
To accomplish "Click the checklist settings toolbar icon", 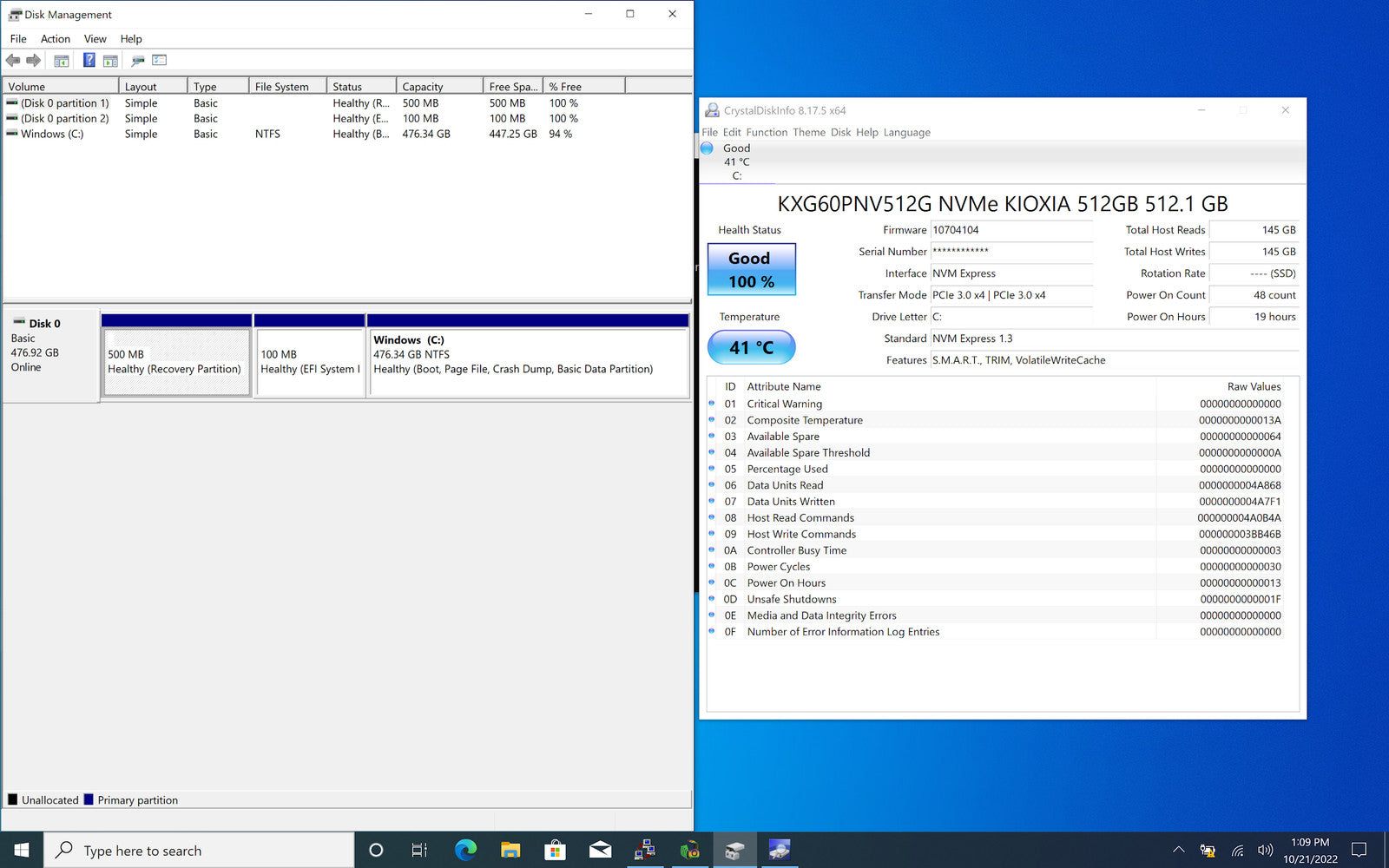I will [x=159, y=61].
